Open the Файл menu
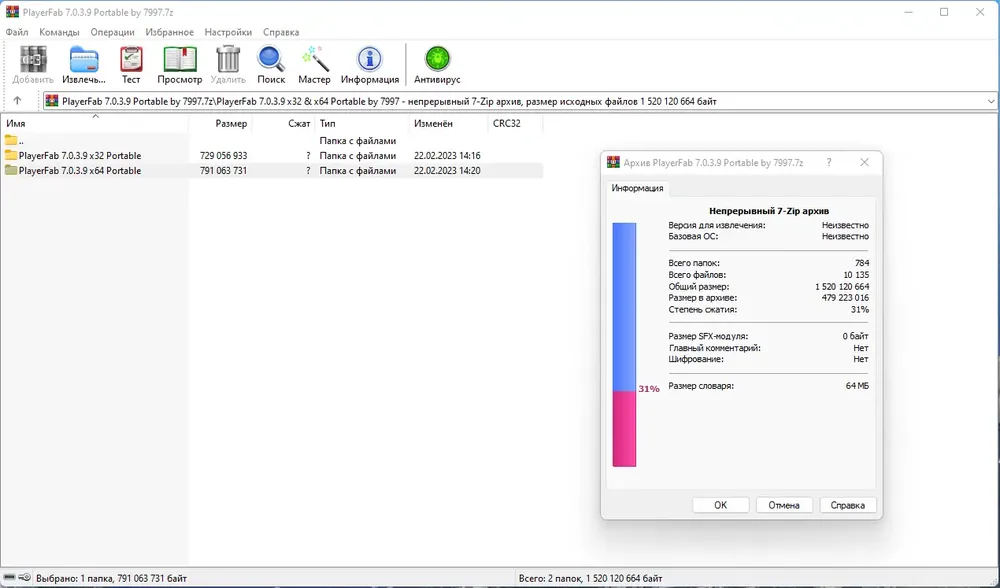1000x588 pixels. 17,32
